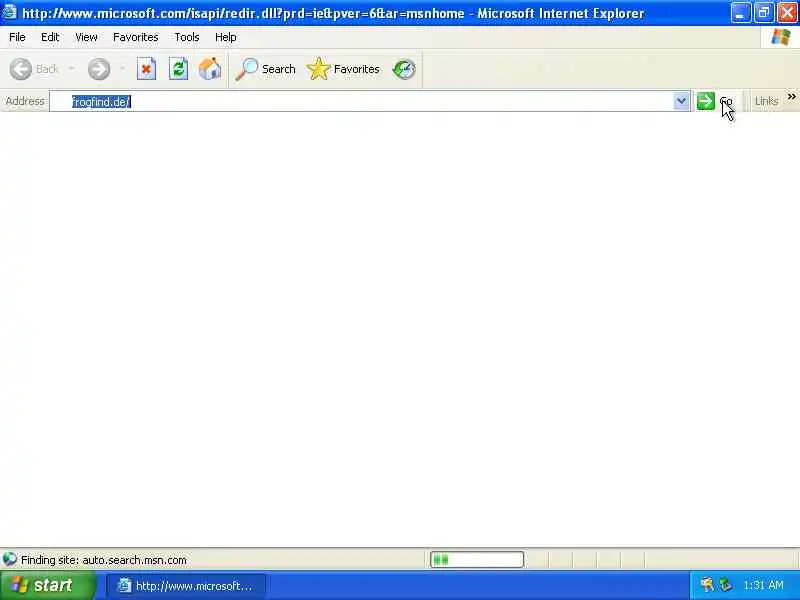Viewport: 800px width, 600px height.
Task: Click the system tray clock
Action: pyautogui.click(x=763, y=585)
